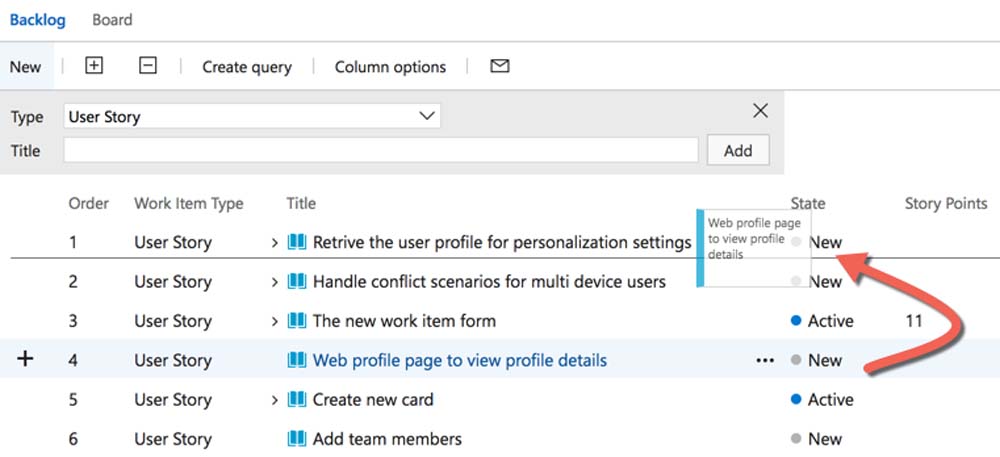Open Column options in the toolbar
Screen dimensions: 1000x457
(390, 67)
